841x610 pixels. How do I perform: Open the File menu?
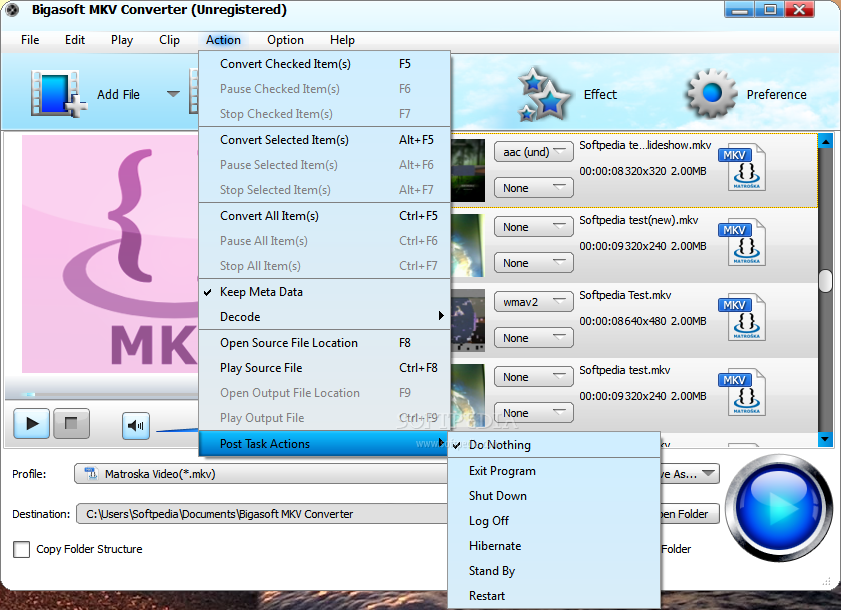coord(30,40)
